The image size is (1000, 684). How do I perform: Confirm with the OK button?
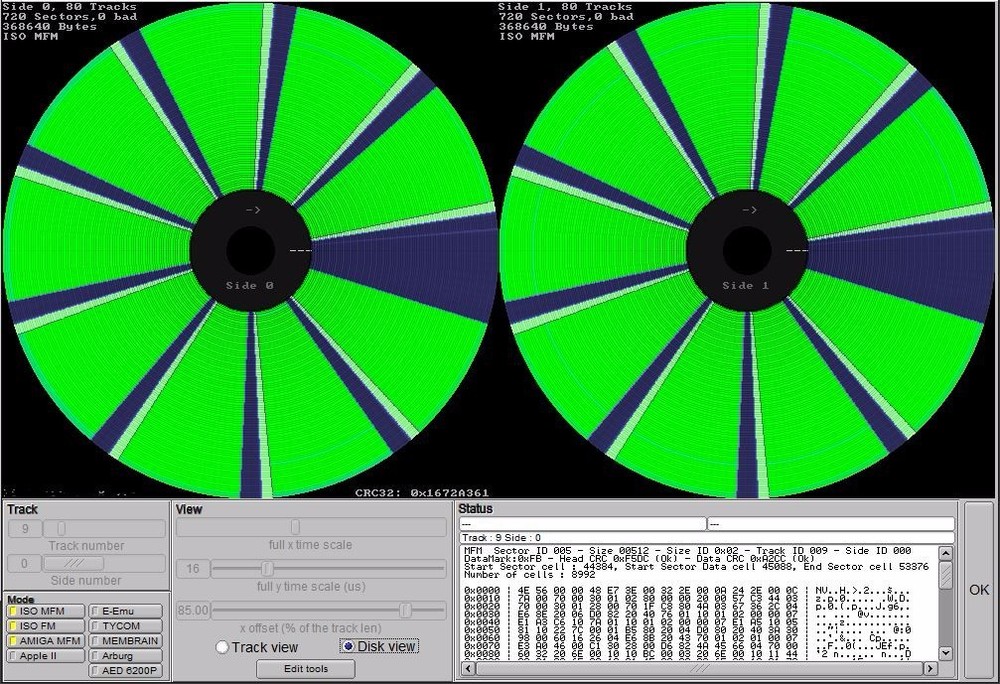point(978,590)
